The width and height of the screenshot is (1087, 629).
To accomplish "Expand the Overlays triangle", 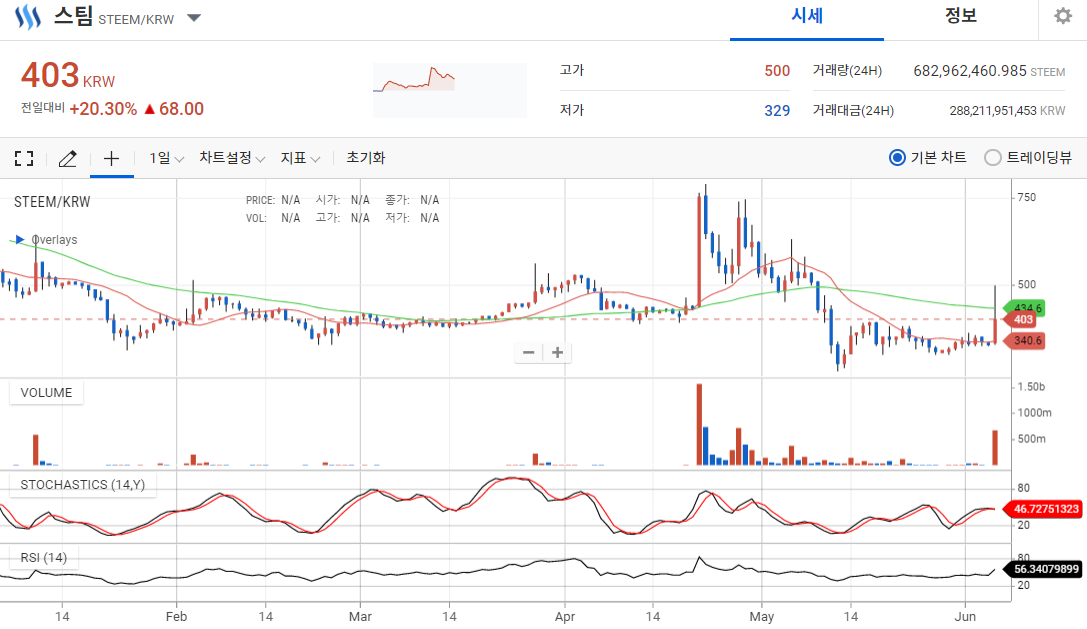I will click(20, 240).
